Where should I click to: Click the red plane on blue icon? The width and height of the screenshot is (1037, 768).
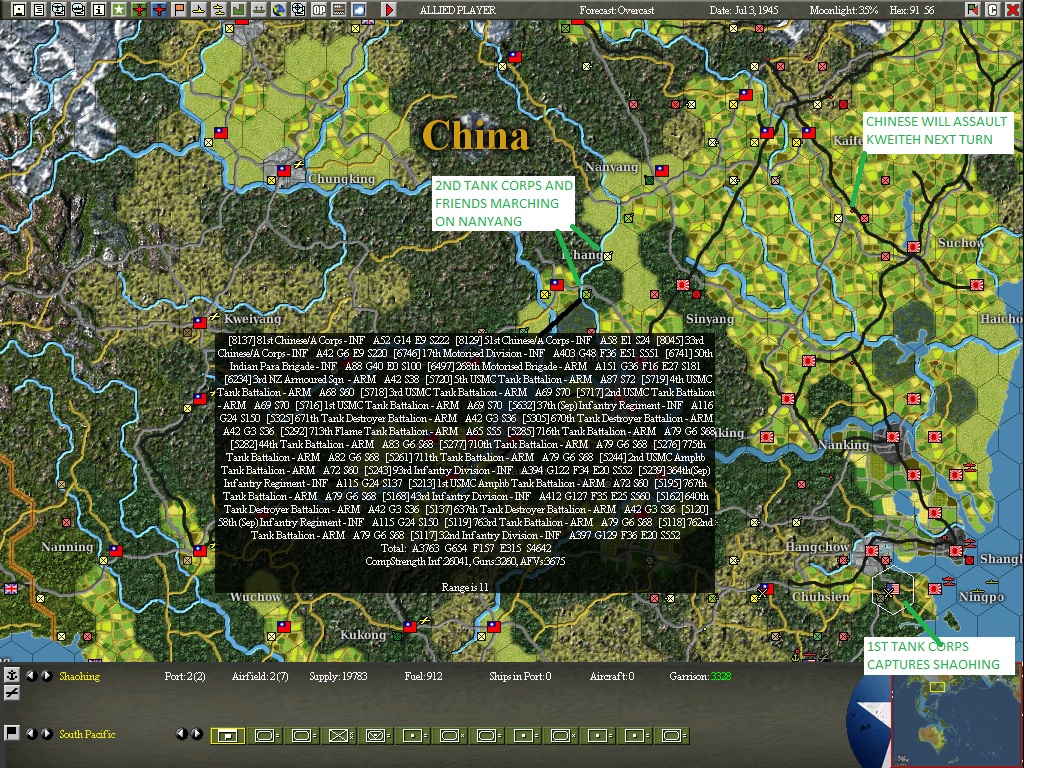coord(159,10)
